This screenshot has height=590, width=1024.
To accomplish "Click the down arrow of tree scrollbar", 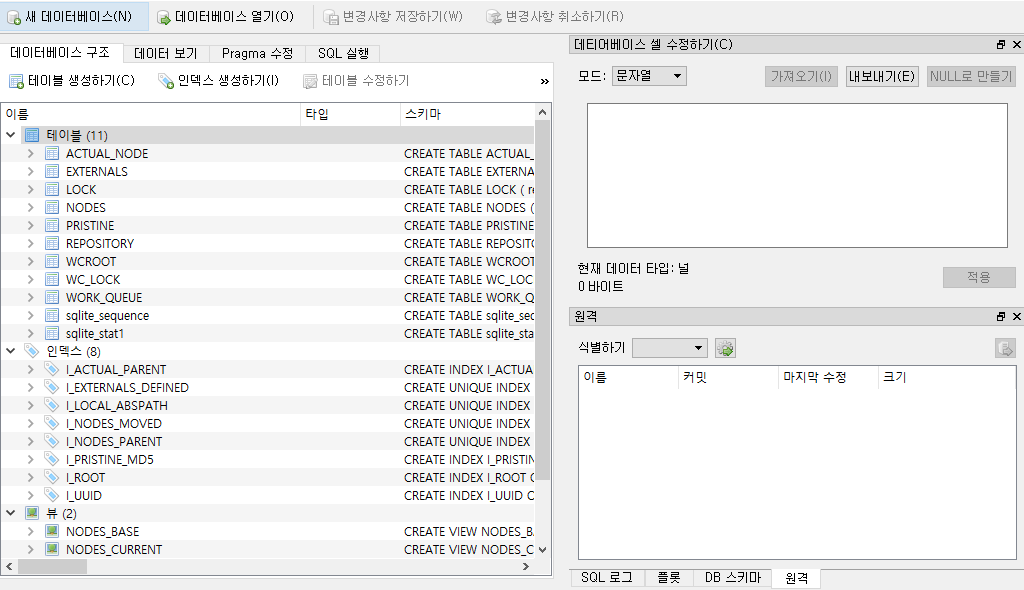I will click(x=543, y=549).
